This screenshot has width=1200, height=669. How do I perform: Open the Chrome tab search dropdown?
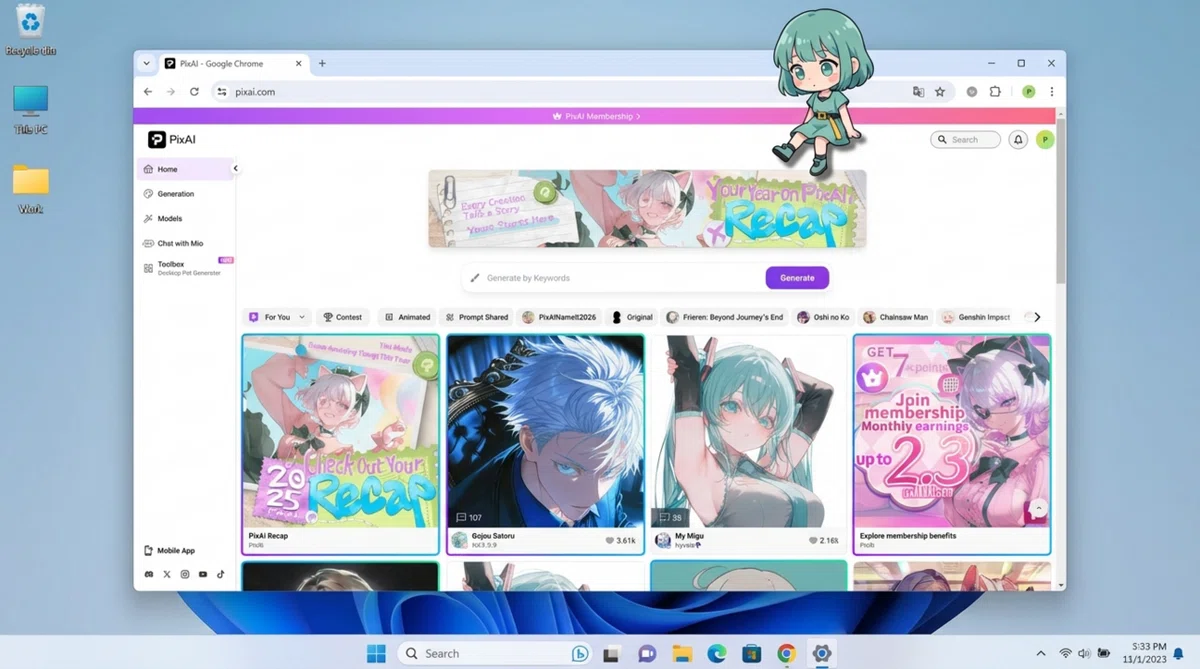[x=146, y=63]
